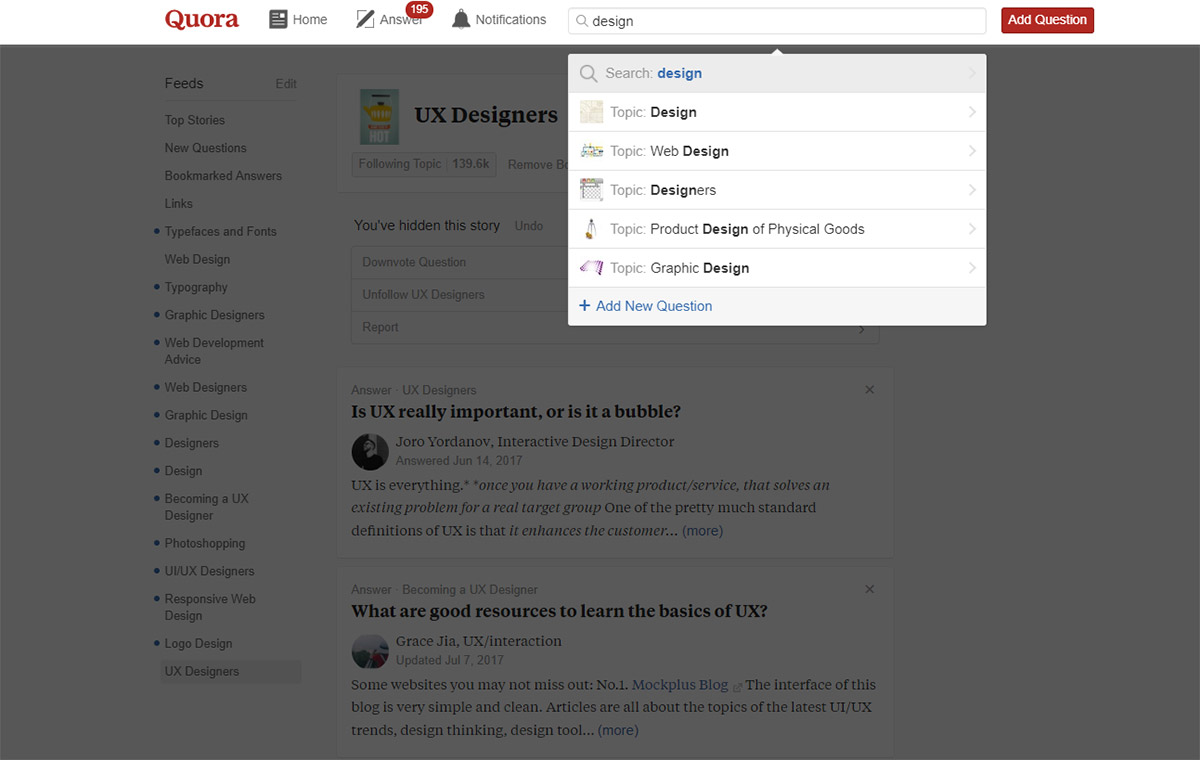This screenshot has height=760, width=1200.
Task: Click the Answer pencil icon
Action: pos(365,19)
